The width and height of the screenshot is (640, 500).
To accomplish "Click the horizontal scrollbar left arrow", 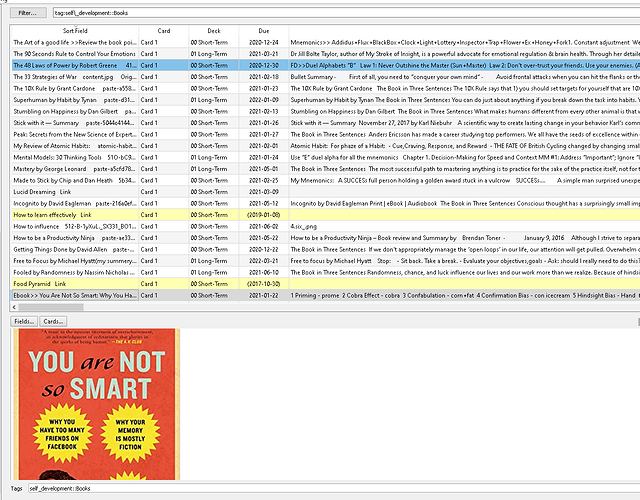I will tap(14, 307).
